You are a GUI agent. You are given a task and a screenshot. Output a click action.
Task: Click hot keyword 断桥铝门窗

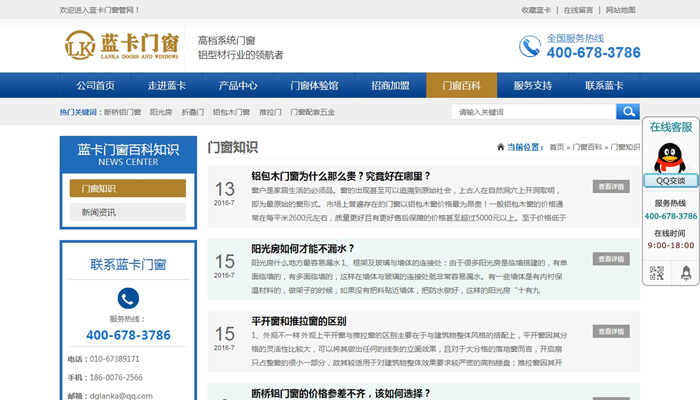[x=122, y=112]
